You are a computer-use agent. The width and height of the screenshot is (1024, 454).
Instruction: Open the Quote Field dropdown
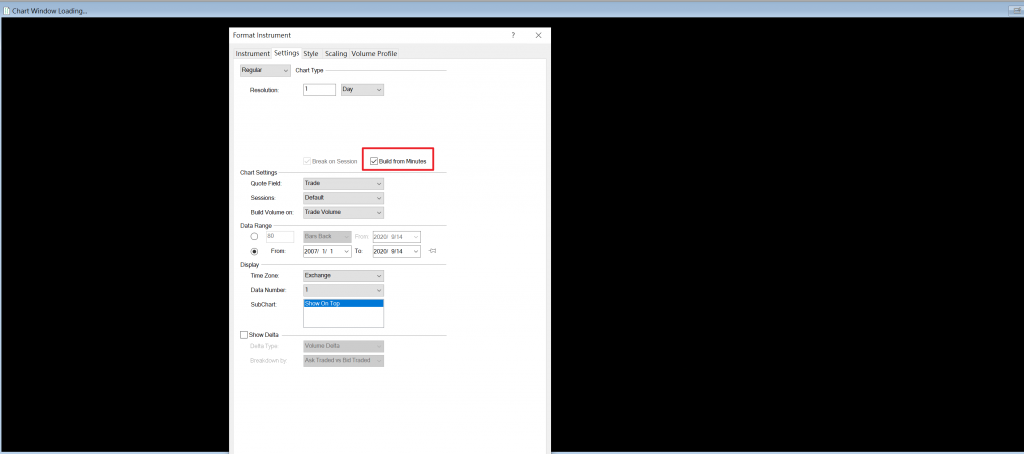[x=343, y=184]
